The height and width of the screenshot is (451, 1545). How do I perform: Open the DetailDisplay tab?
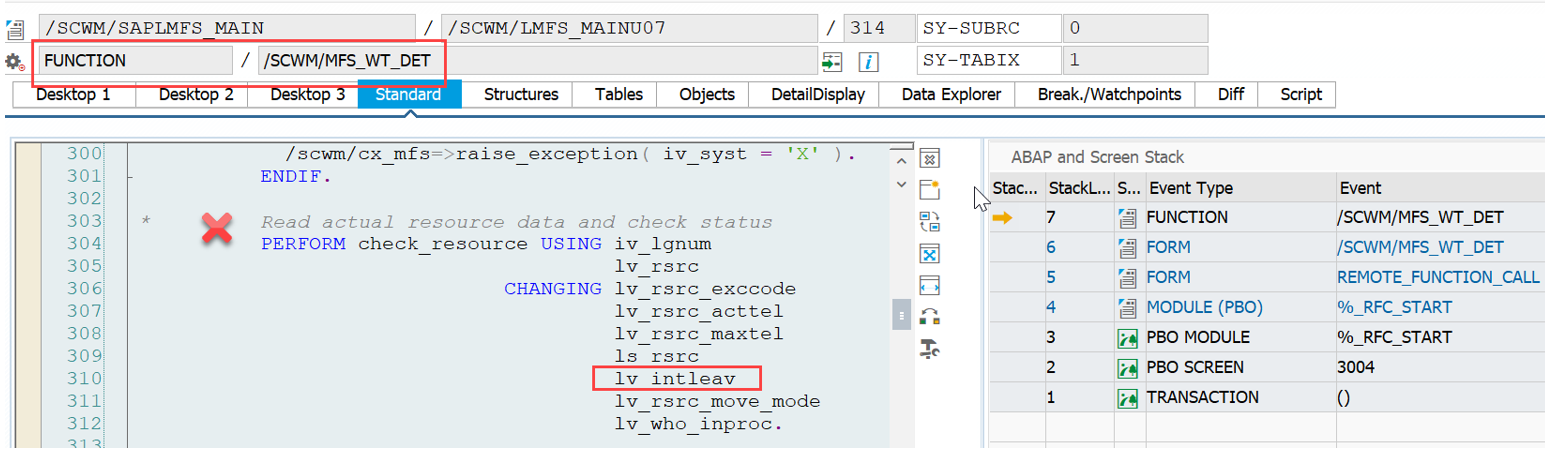[x=819, y=94]
